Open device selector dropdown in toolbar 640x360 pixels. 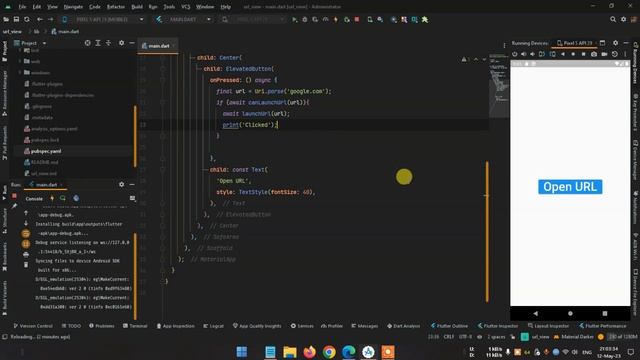(103, 20)
